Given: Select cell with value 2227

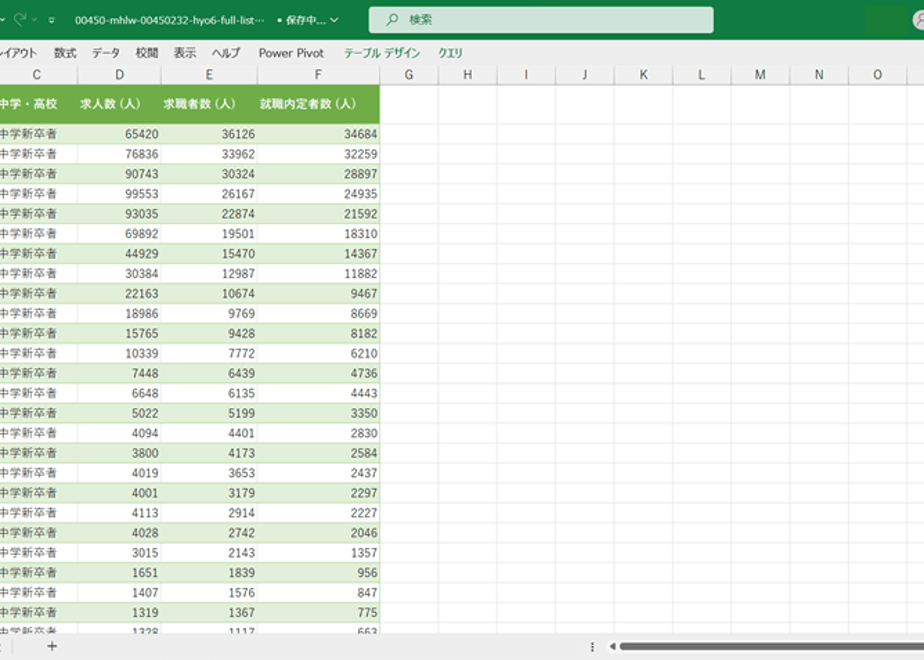Looking at the screenshot, I should pyautogui.click(x=318, y=513).
